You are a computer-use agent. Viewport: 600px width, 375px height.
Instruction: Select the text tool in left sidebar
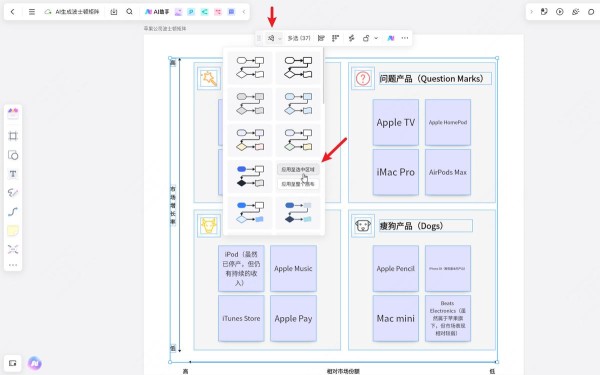(x=13, y=174)
